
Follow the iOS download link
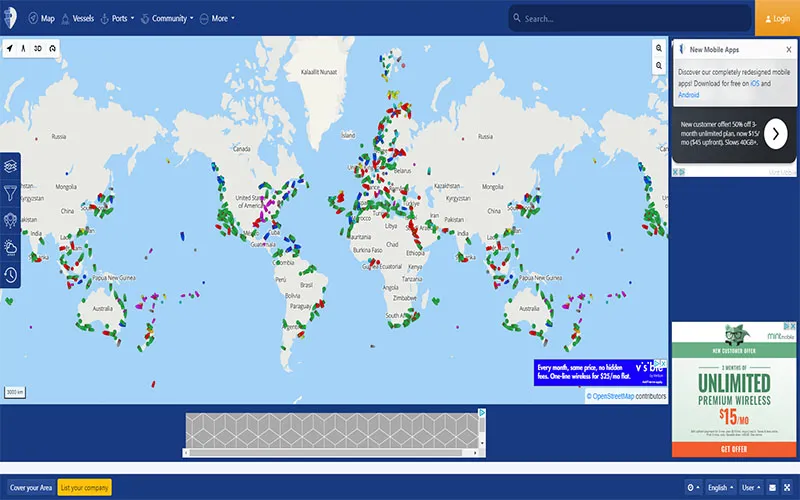755,83
